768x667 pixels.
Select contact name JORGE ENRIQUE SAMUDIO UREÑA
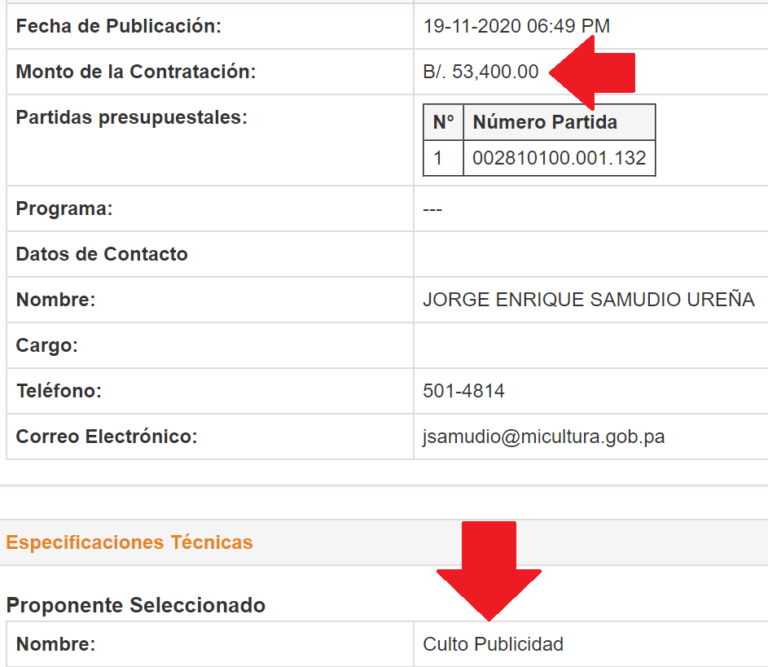tap(589, 299)
